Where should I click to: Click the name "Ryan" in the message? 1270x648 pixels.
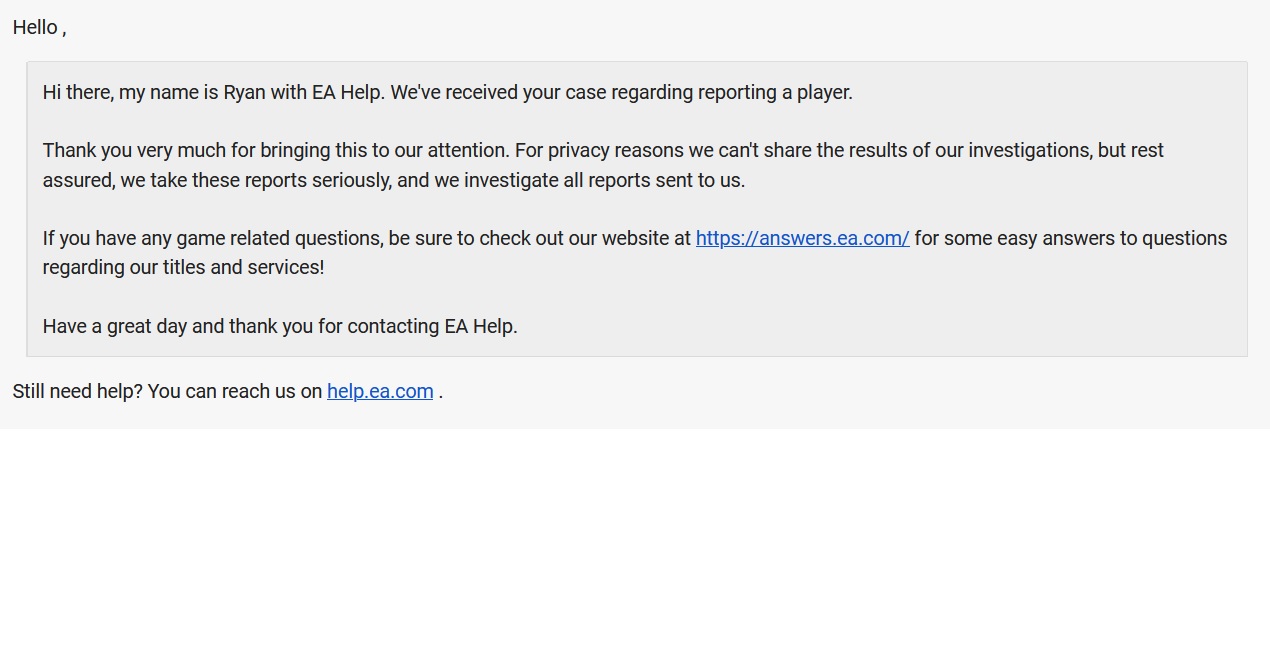[x=244, y=93]
